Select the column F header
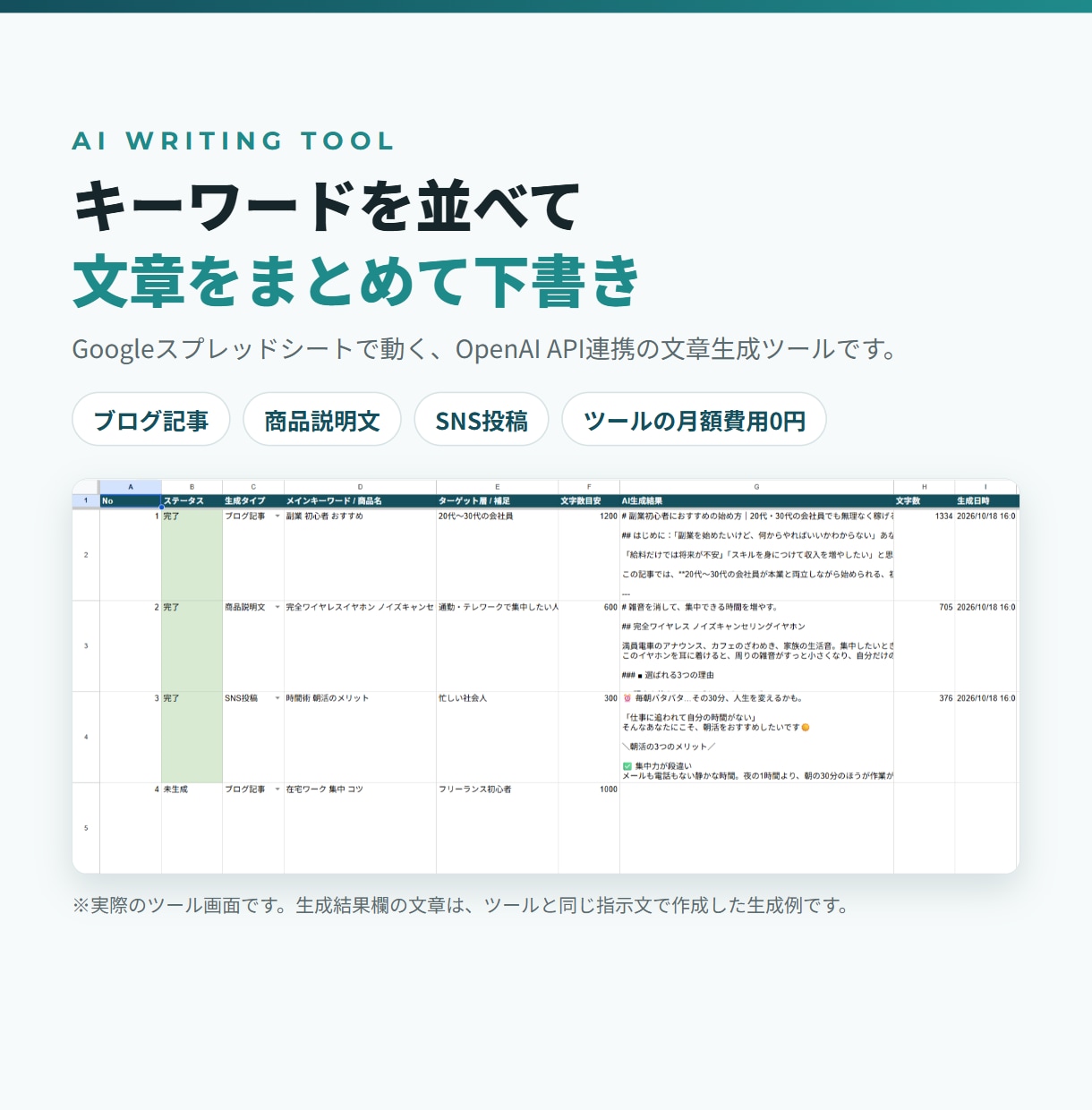 point(589,487)
